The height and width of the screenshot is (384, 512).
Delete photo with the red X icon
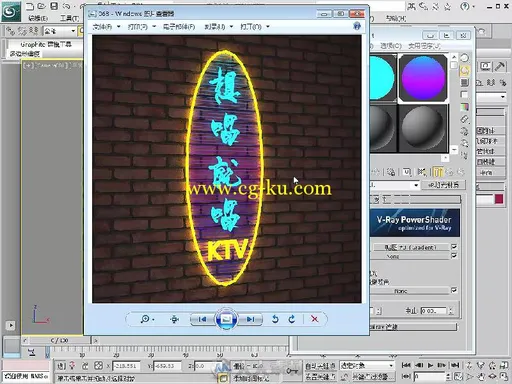pos(314,319)
